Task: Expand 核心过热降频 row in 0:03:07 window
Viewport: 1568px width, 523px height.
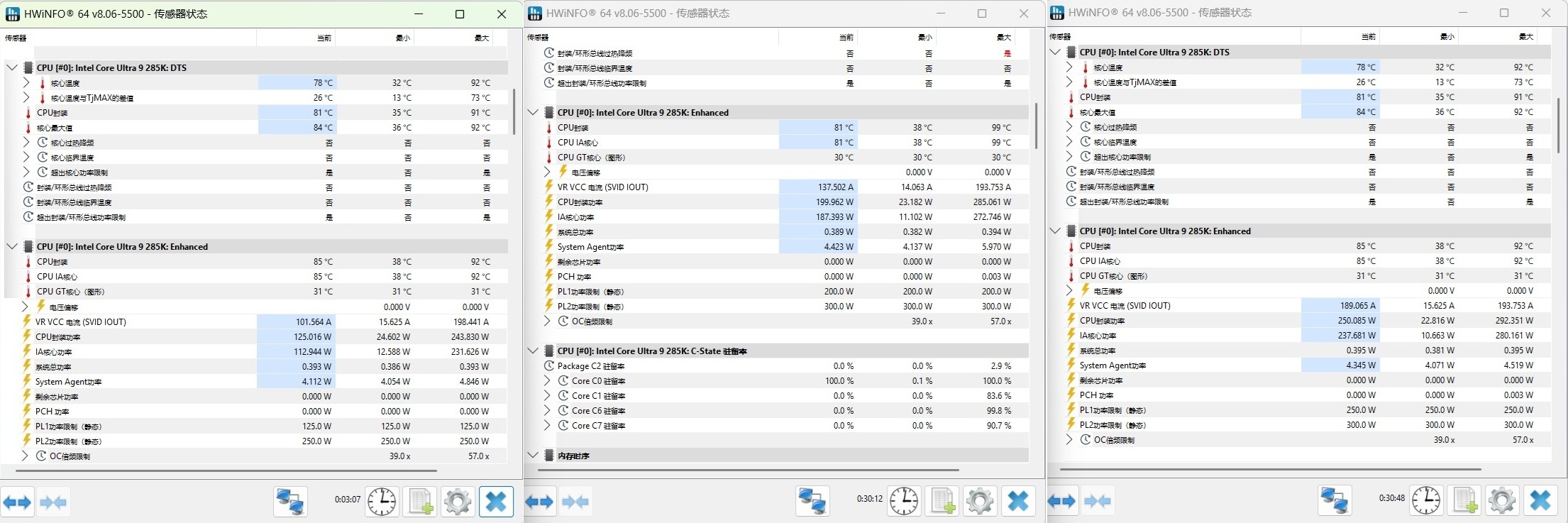Action: point(26,142)
